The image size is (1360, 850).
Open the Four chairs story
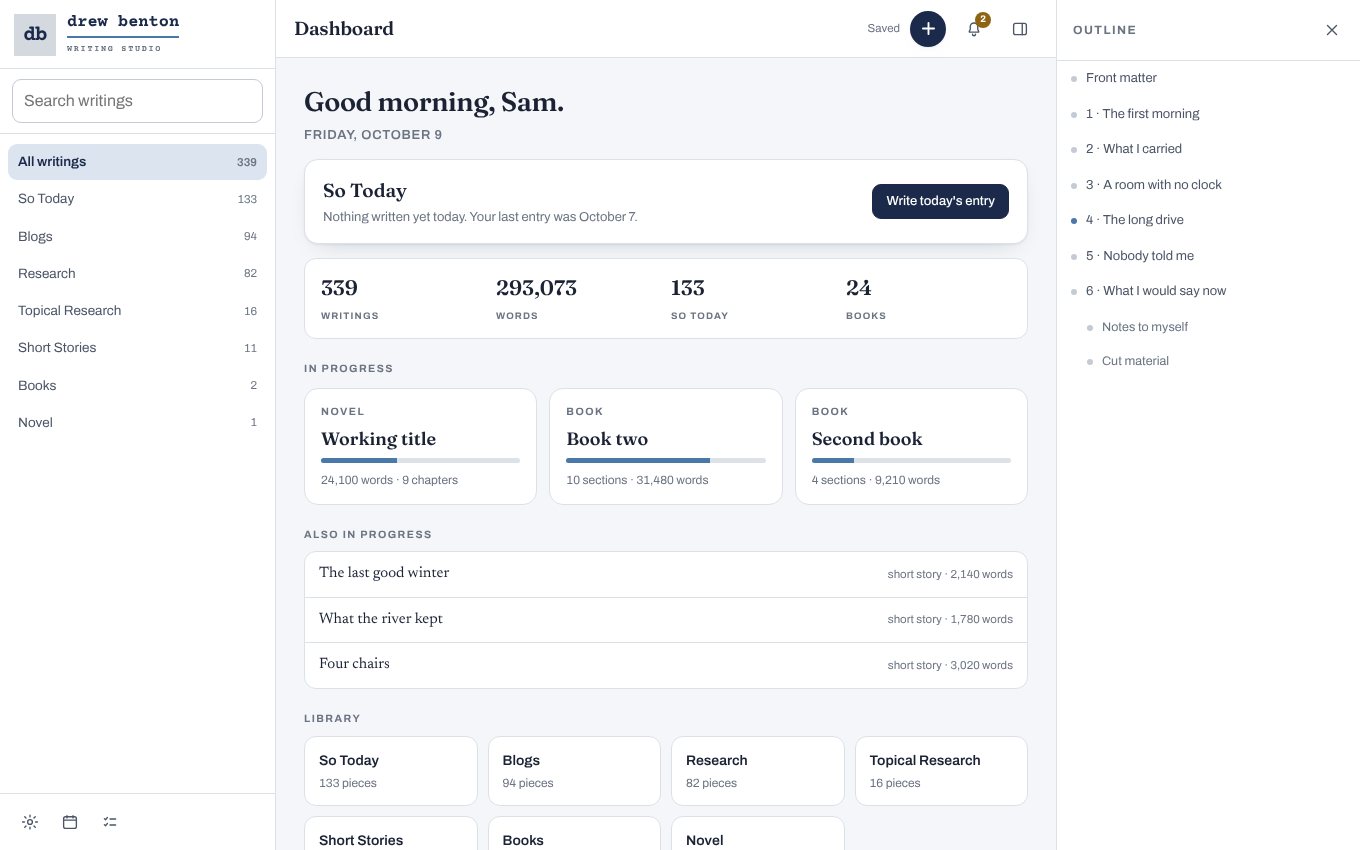pos(666,665)
